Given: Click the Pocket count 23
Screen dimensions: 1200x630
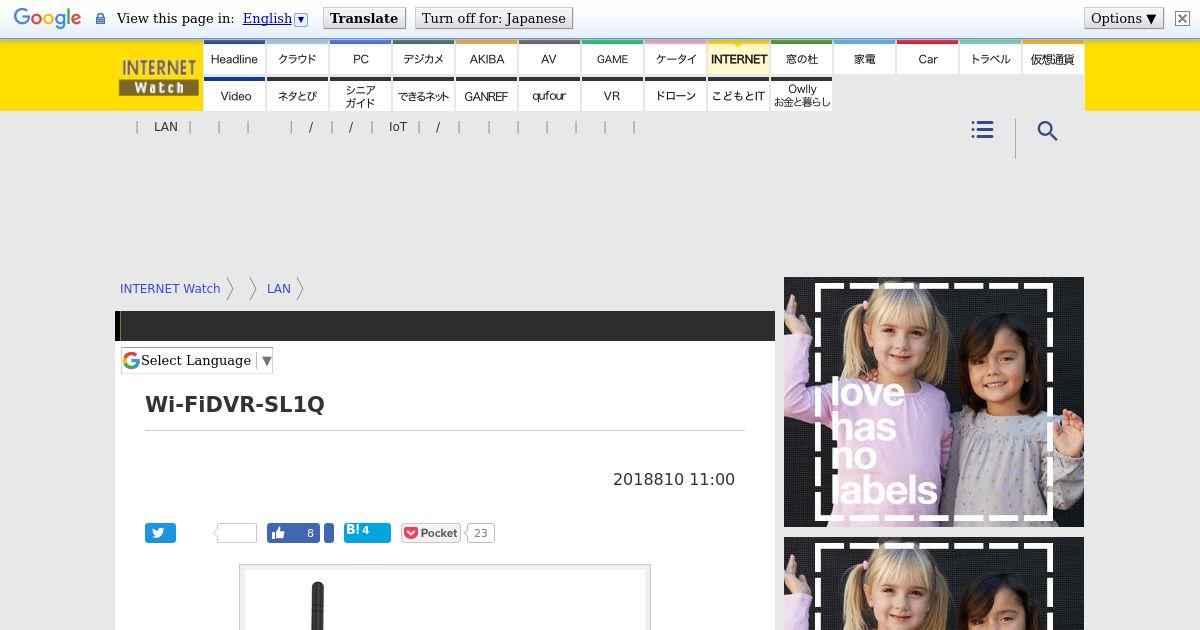Looking at the screenshot, I should [x=480, y=533].
